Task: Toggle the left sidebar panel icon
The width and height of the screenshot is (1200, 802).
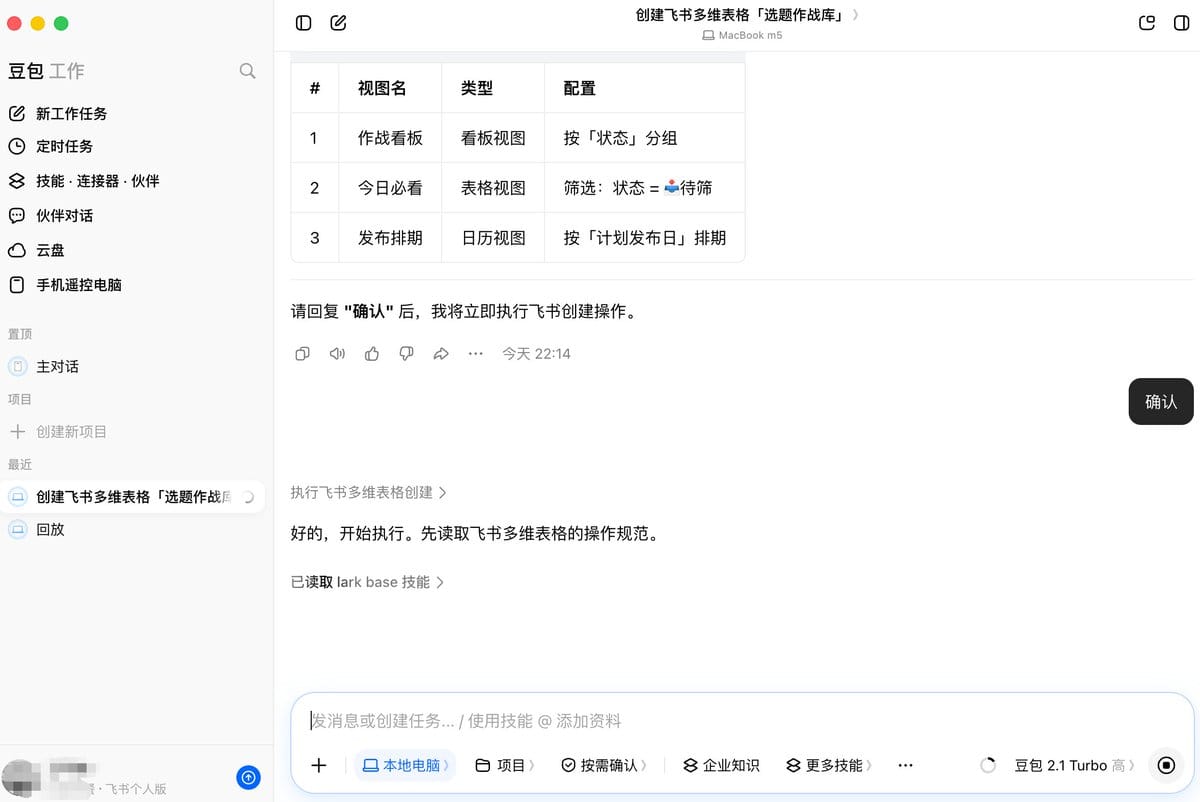Action: point(304,23)
